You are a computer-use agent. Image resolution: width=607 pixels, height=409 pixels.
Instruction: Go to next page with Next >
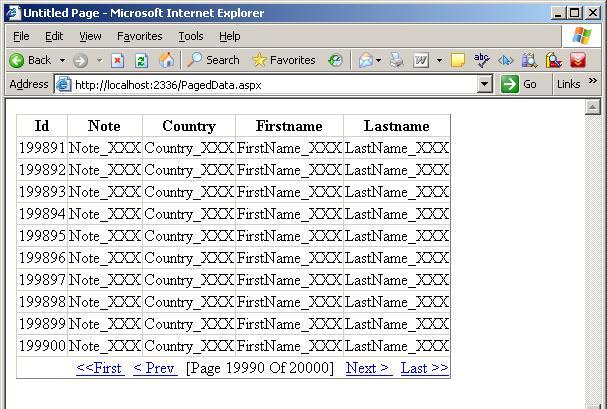[x=369, y=368]
